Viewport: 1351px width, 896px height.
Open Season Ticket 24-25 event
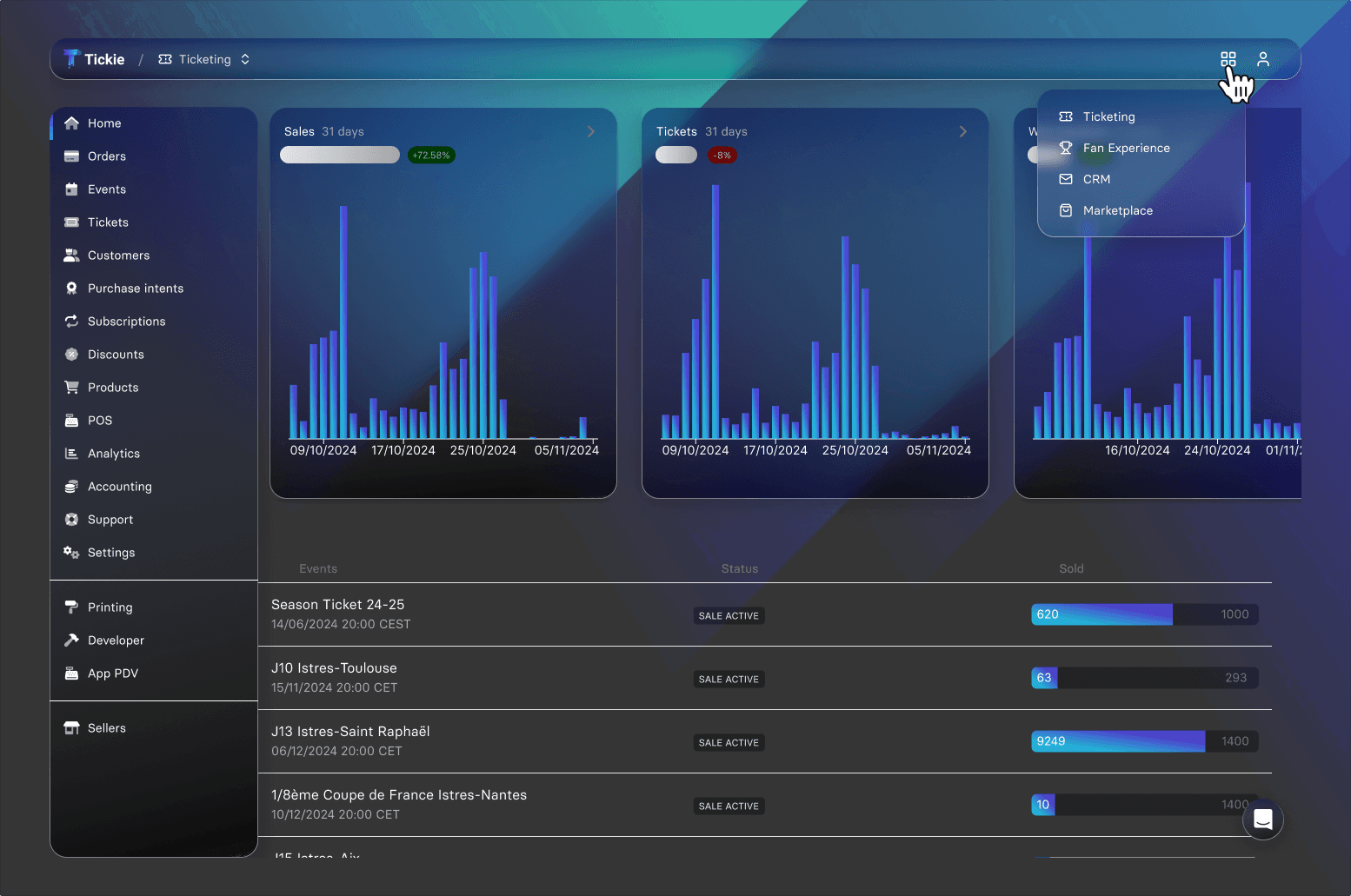pyautogui.click(x=338, y=605)
